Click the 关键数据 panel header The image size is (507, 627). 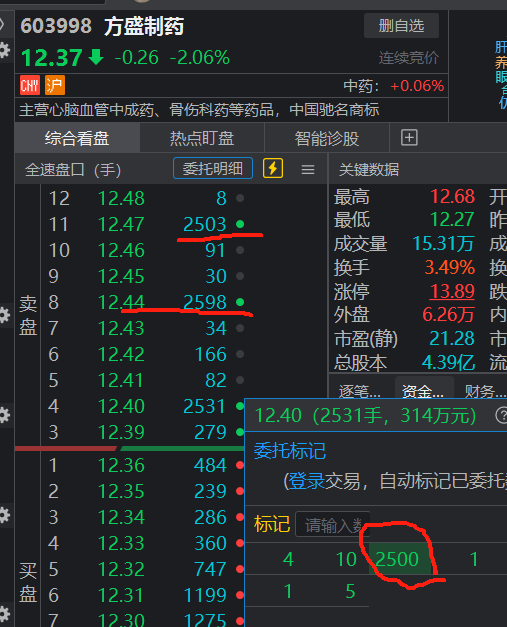point(369,170)
